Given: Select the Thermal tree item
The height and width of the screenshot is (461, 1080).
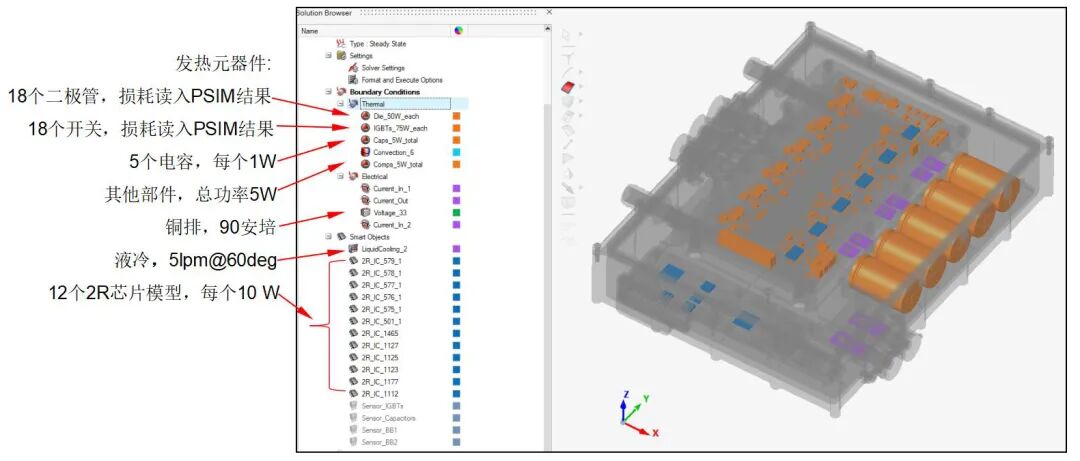Looking at the screenshot, I should [405, 104].
